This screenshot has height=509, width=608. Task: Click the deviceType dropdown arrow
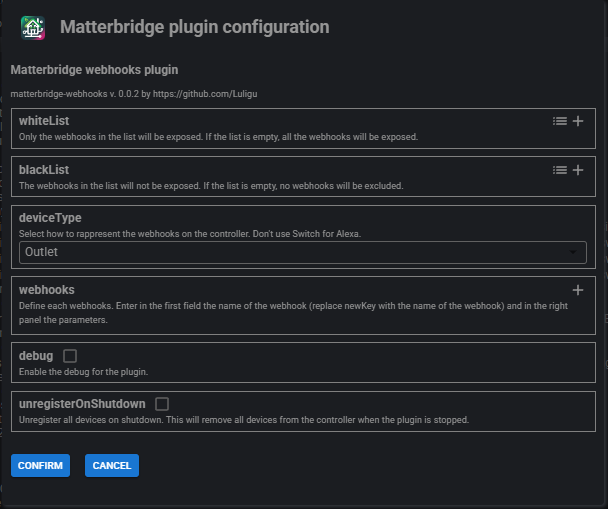point(573,252)
